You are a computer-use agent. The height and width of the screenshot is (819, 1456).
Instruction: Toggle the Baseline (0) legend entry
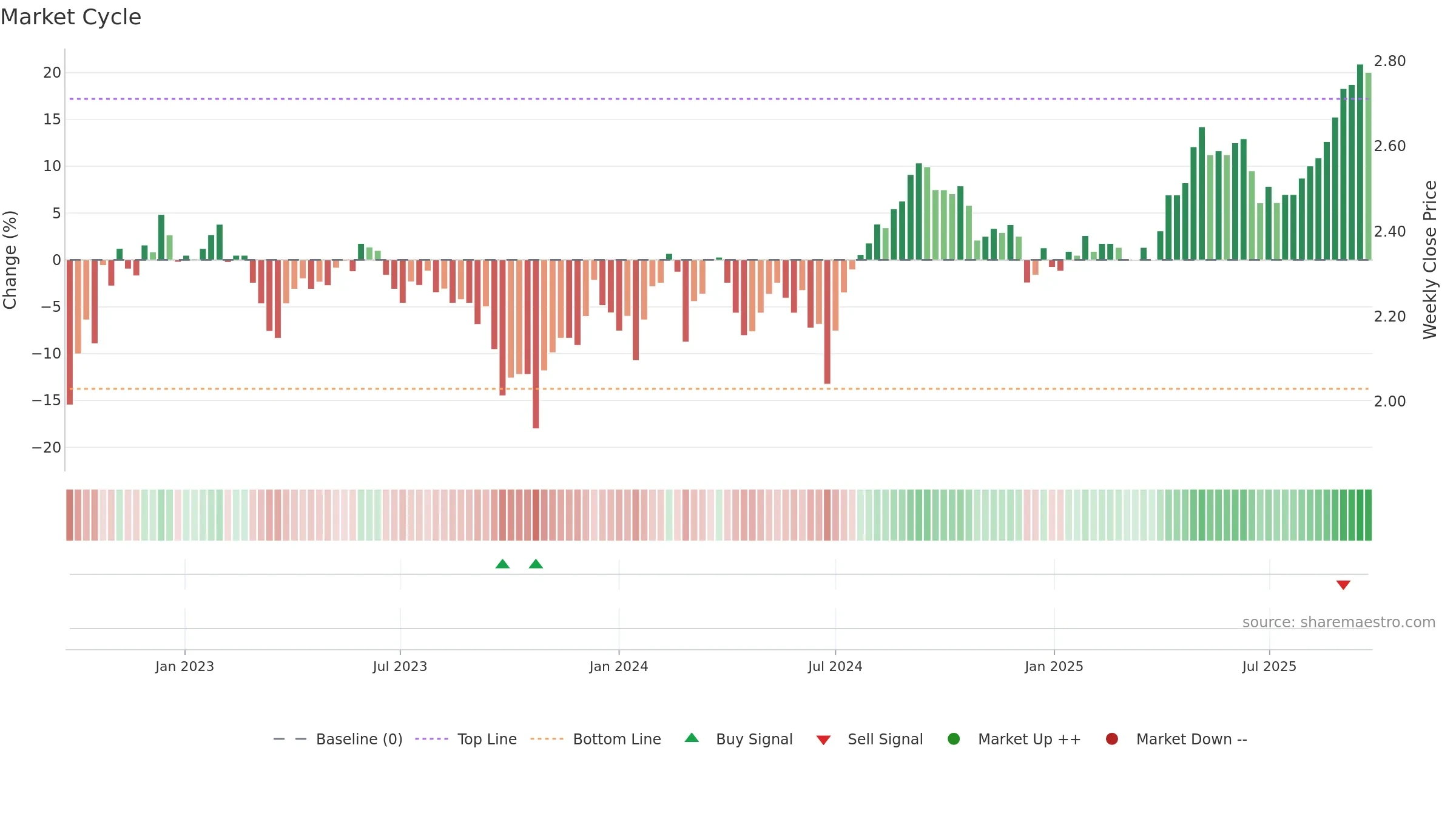[x=338, y=739]
